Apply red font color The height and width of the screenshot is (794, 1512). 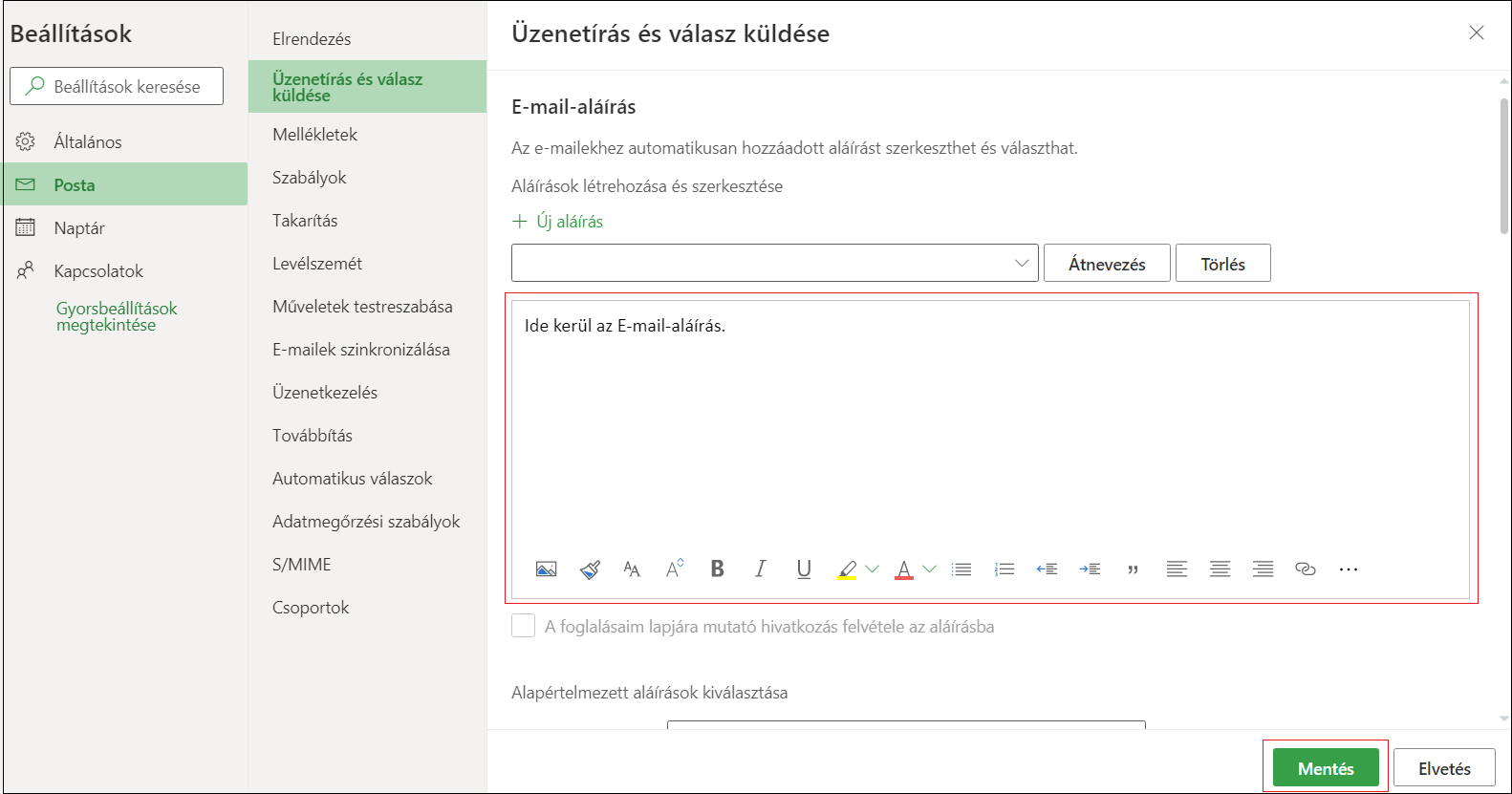pyautogui.click(x=904, y=570)
